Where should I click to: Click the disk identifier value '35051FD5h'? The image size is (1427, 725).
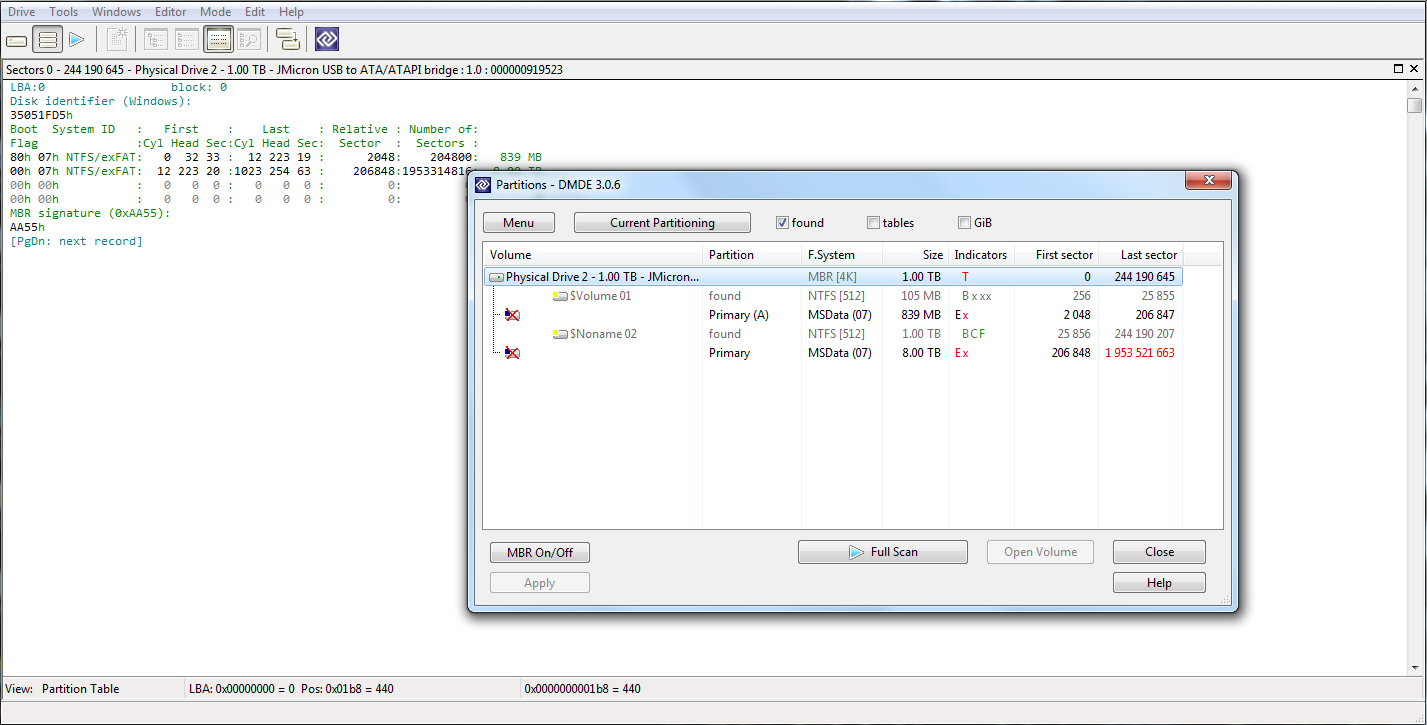point(41,115)
